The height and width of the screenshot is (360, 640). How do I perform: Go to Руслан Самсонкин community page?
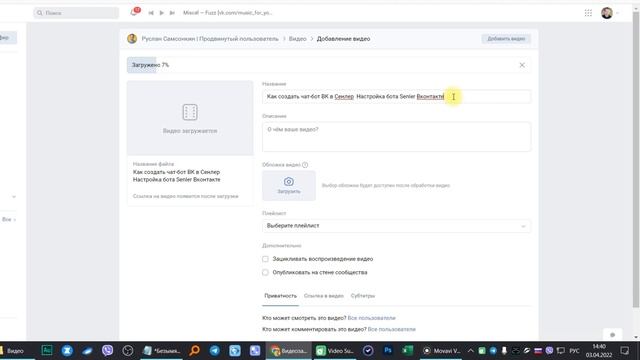coord(210,39)
